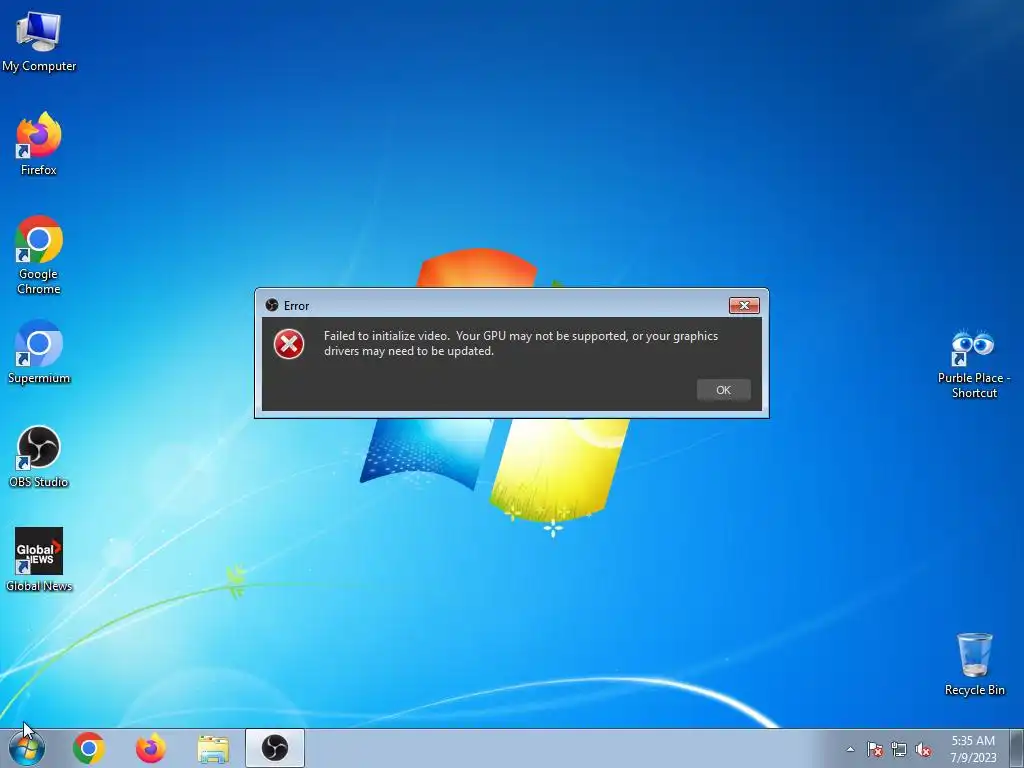Click the red error icon in dialog
Screen dimensions: 1024x768
tap(289, 344)
